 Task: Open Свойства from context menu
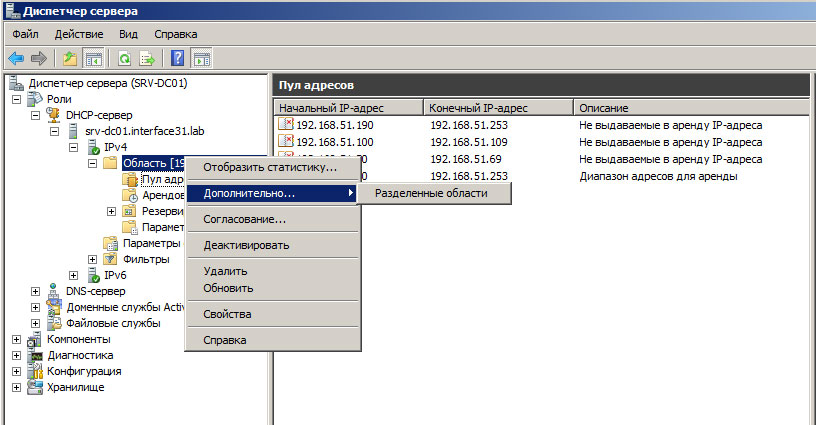(273, 314)
